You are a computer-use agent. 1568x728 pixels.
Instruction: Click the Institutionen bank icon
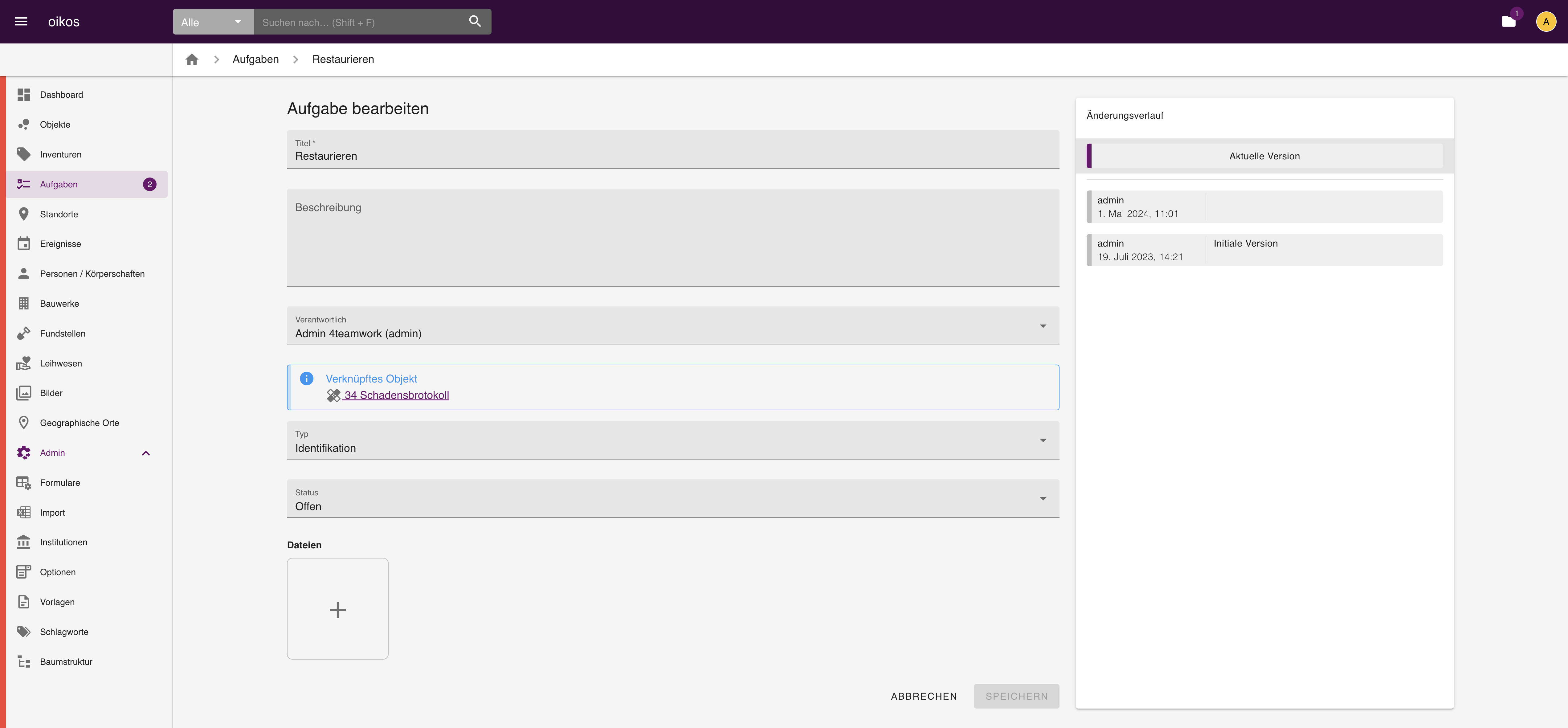pyautogui.click(x=24, y=542)
